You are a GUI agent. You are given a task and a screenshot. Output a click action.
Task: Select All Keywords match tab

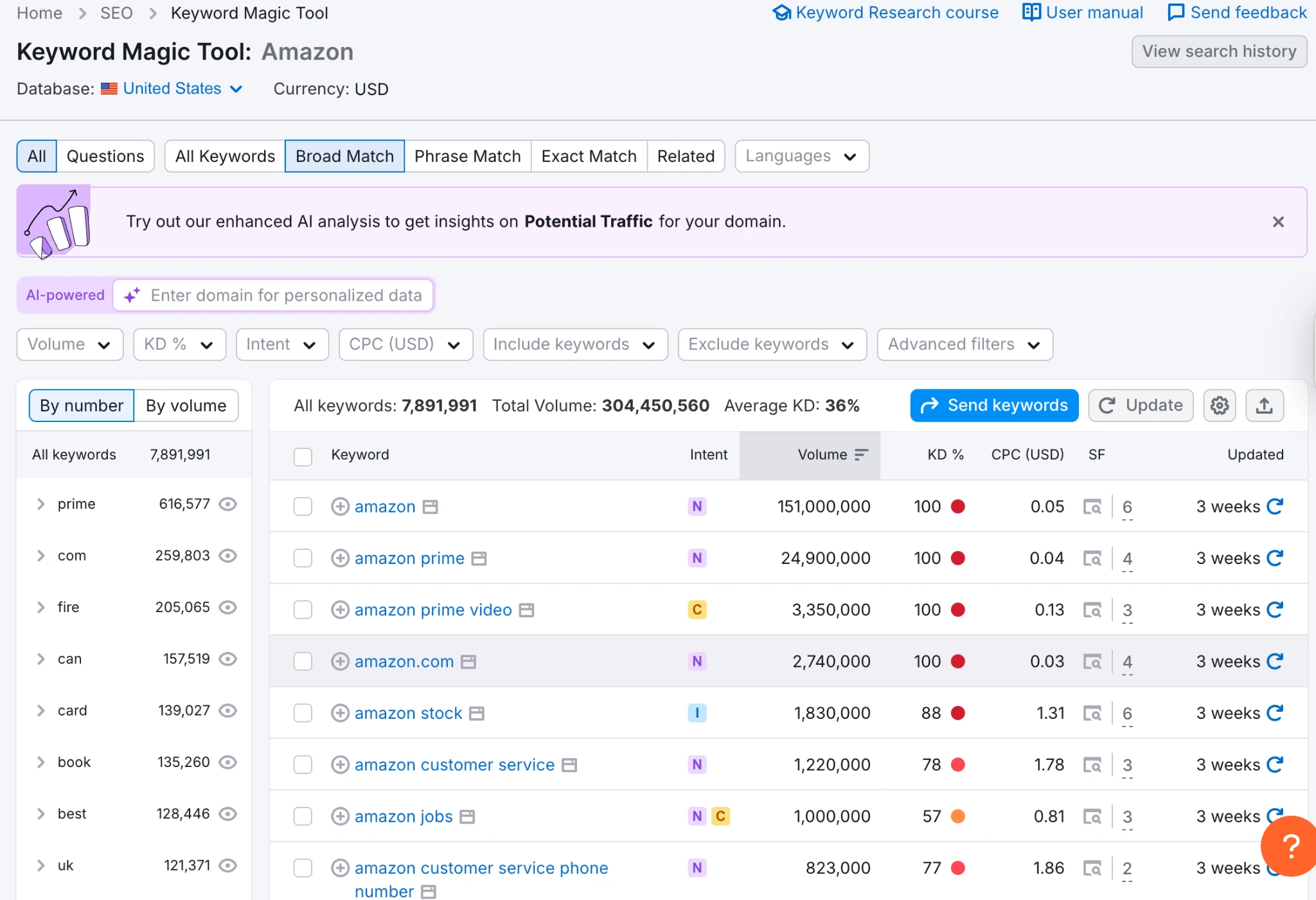click(x=225, y=156)
